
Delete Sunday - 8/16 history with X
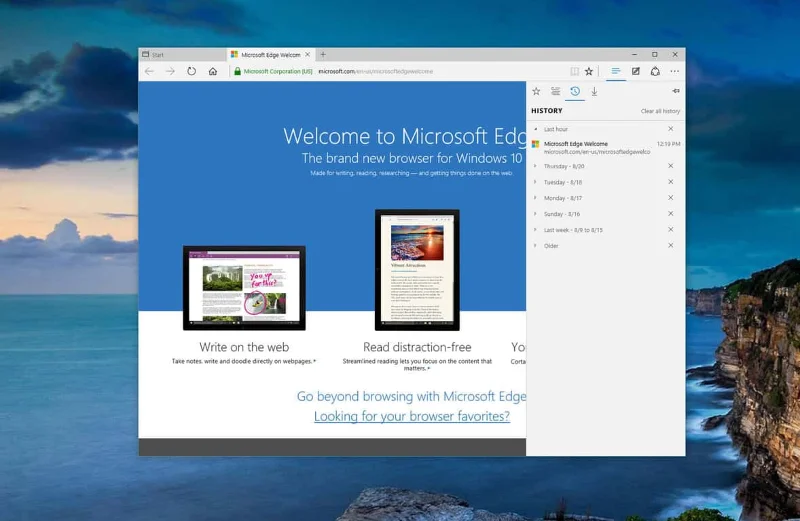click(x=671, y=213)
